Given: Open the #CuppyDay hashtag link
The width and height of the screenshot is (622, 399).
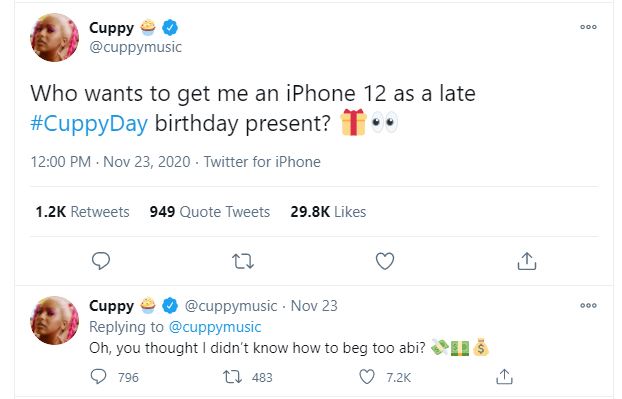Looking at the screenshot, I should coord(89,123).
